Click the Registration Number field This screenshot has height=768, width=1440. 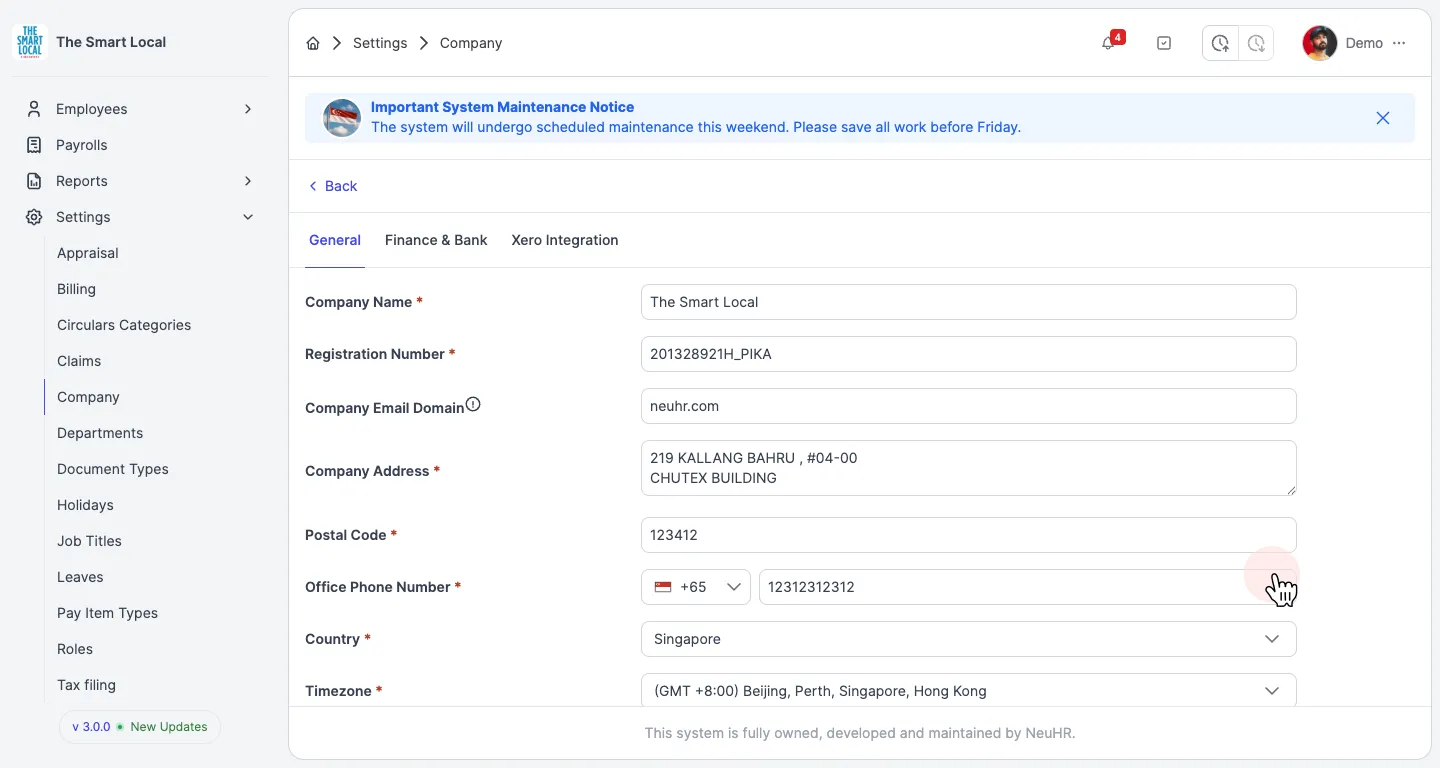(x=968, y=354)
